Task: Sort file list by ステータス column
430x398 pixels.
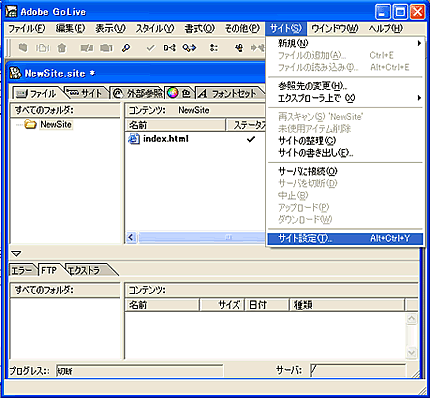Action: pyautogui.click(x=246, y=125)
